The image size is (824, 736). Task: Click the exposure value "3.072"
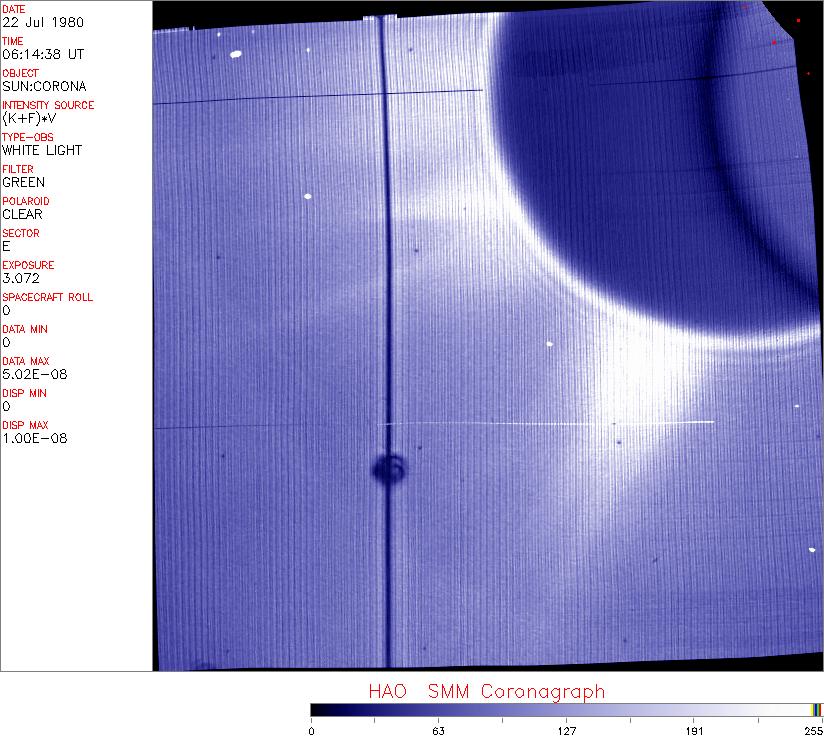coord(20,278)
